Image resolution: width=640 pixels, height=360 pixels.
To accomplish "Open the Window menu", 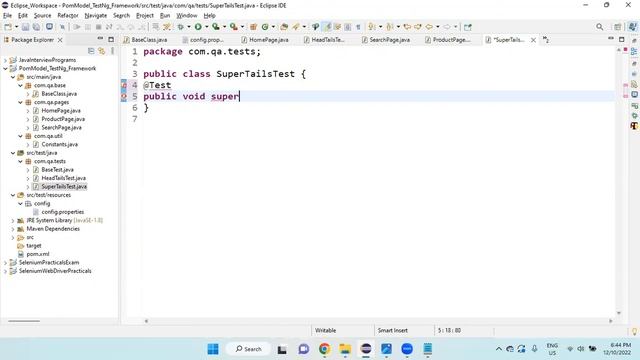I will (x=187, y=16).
